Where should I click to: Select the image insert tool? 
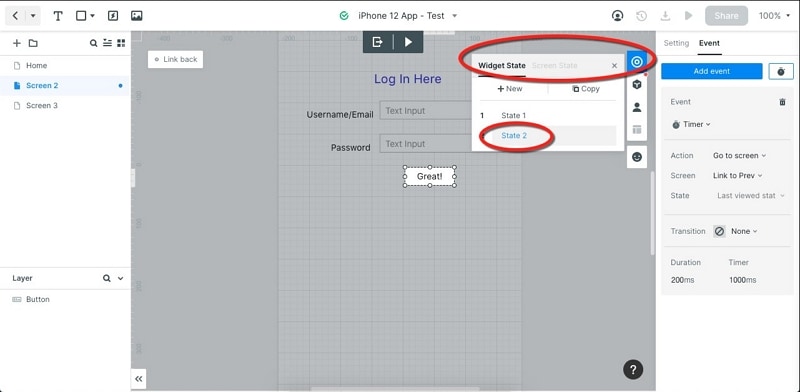pyautogui.click(x=136, y=16)
